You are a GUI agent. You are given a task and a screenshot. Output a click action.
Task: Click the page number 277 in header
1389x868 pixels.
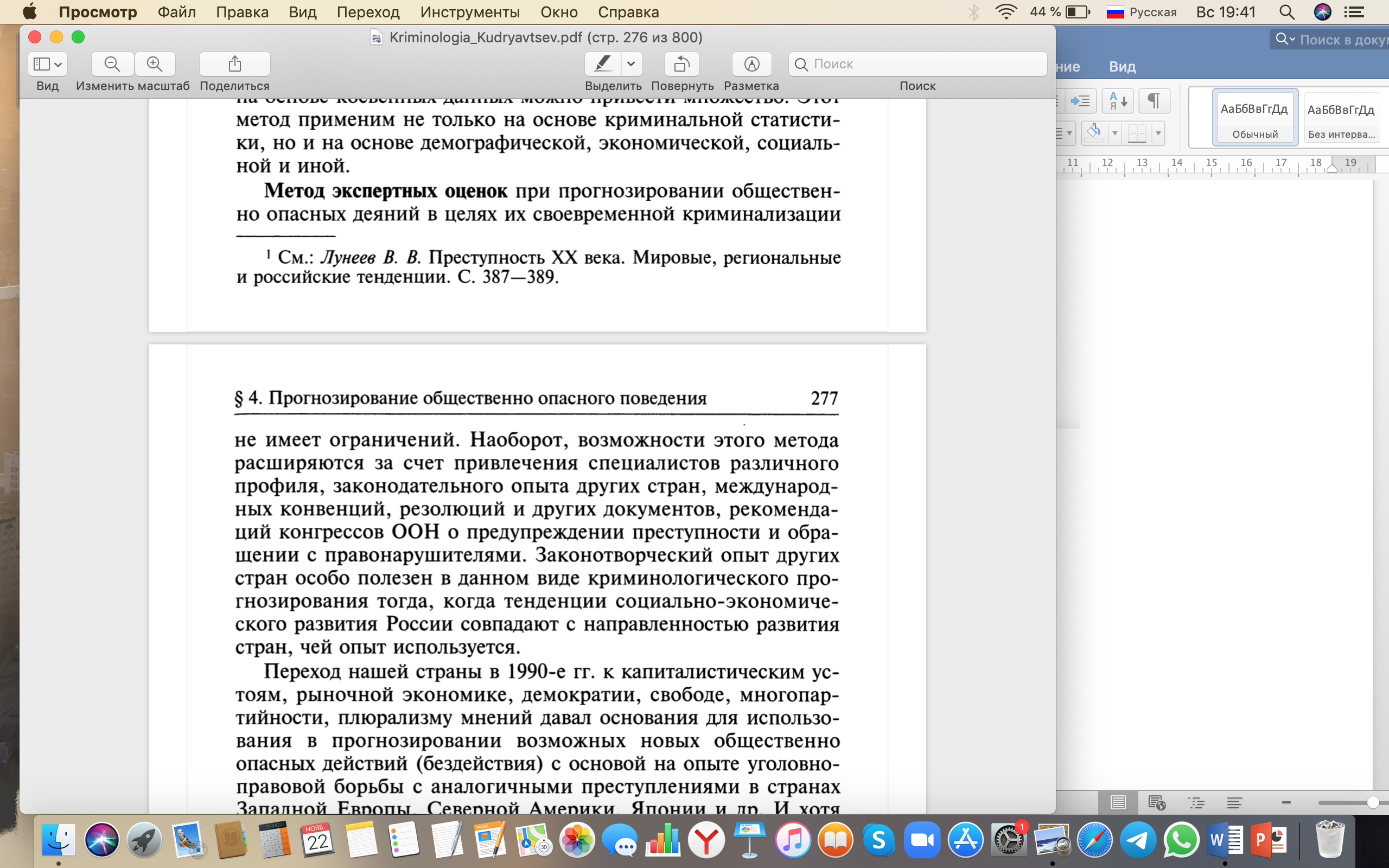tap(824, 398)
